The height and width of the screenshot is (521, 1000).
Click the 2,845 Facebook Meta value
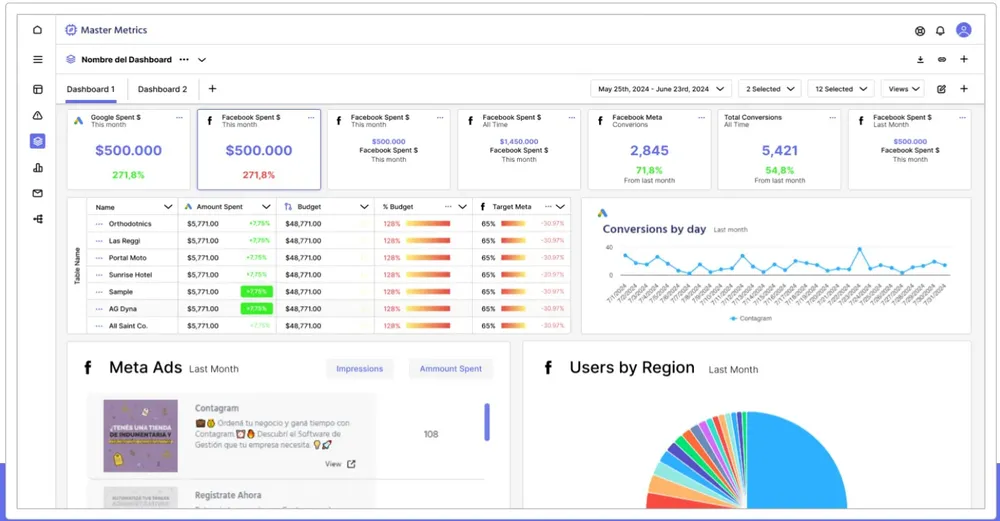coord(649,150)
